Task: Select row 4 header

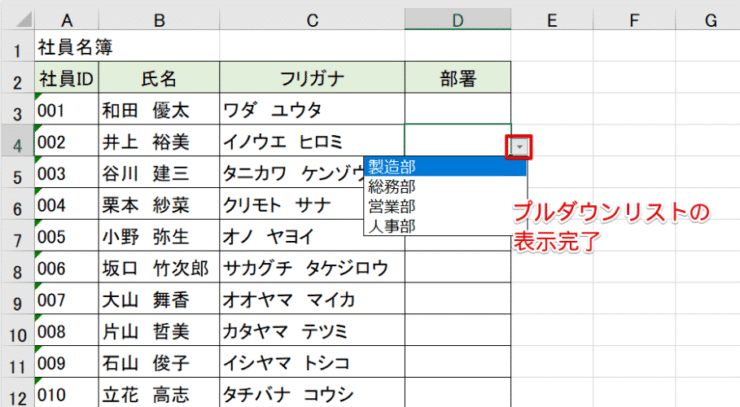Action: pos(17,141)
